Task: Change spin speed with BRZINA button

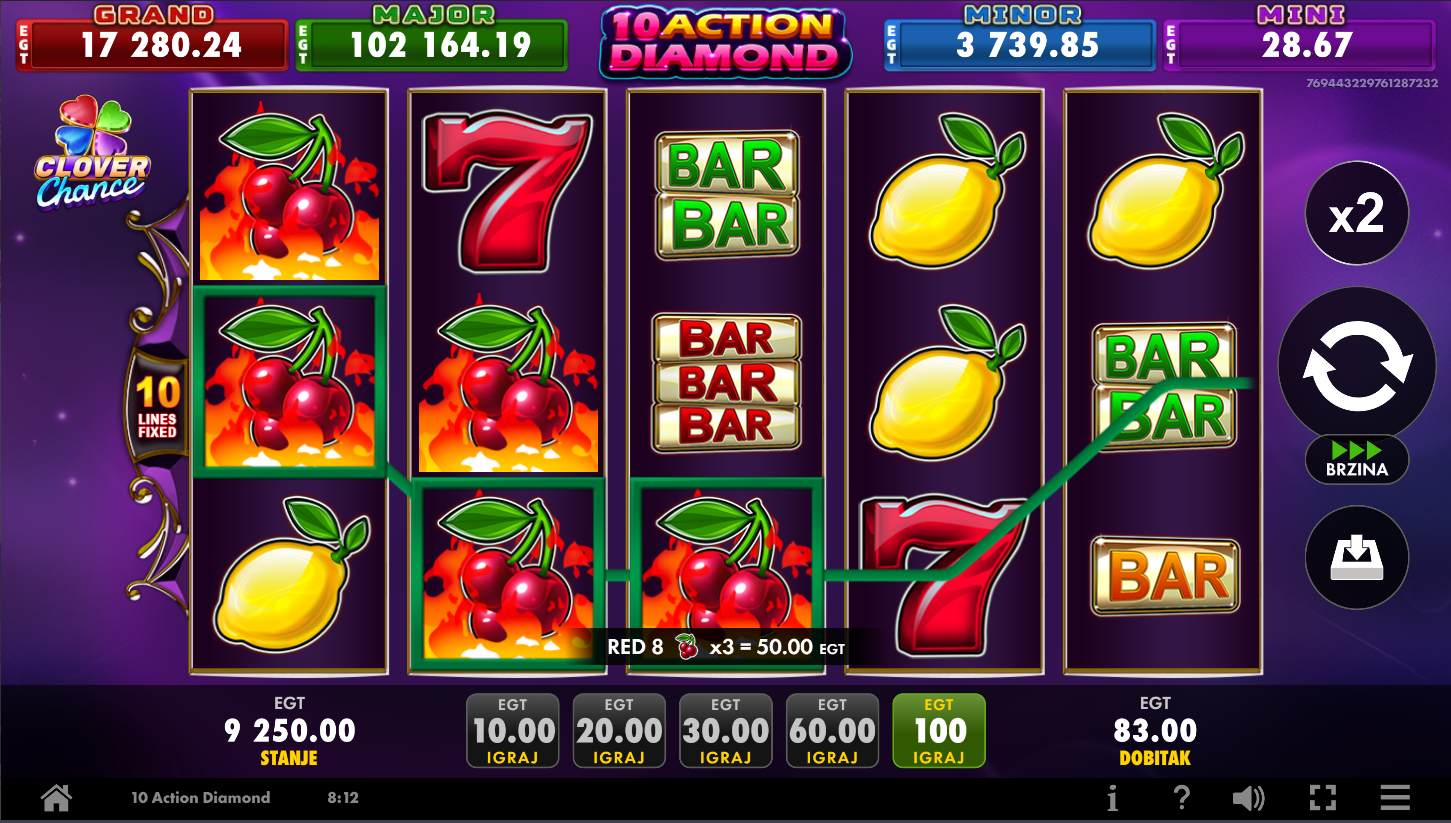Action: coord(1357,460)
